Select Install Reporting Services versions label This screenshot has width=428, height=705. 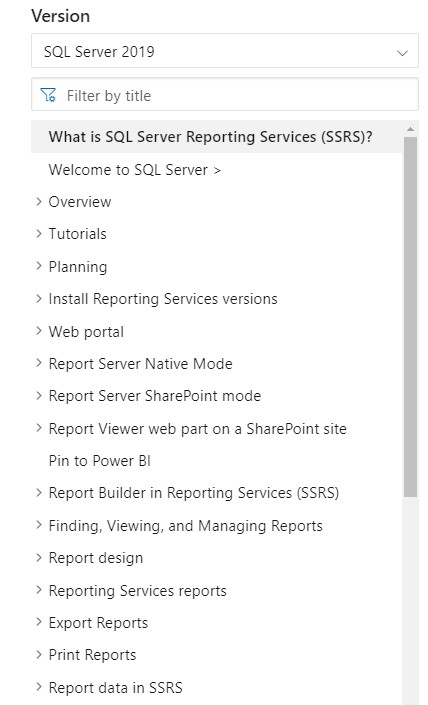[x=163, y=299]
